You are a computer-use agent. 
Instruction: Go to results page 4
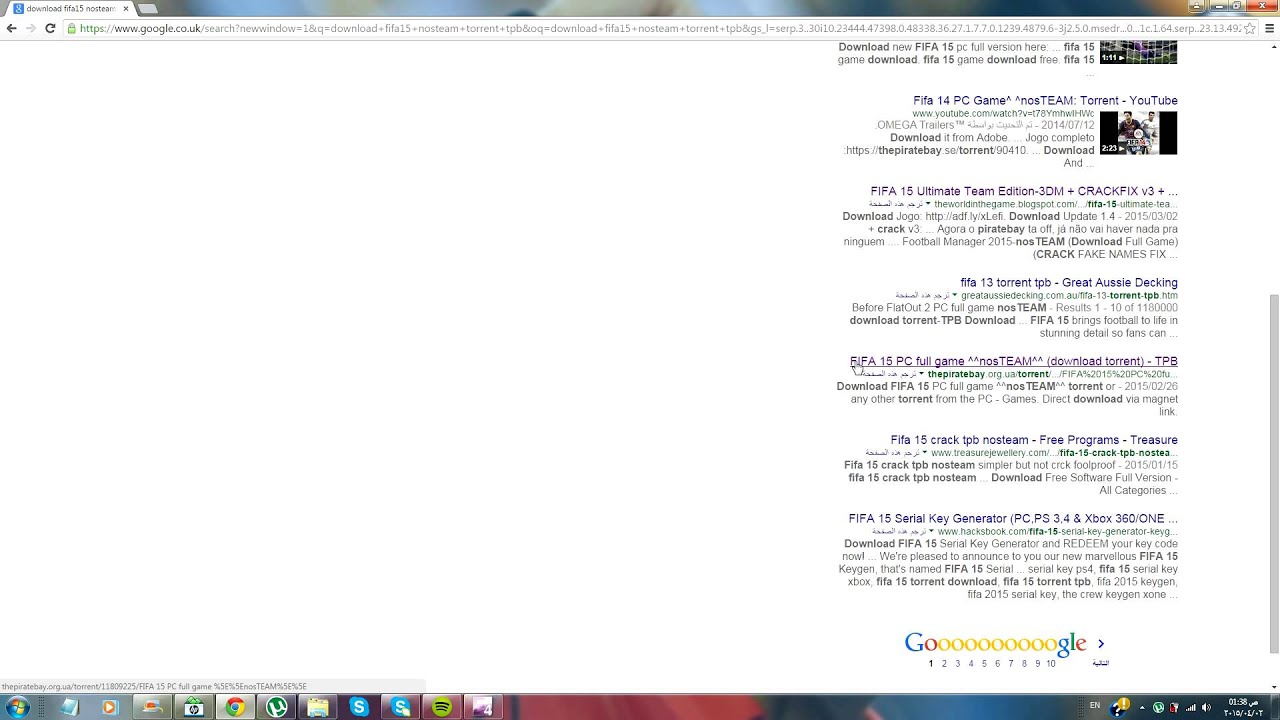[x=970, y=663]
